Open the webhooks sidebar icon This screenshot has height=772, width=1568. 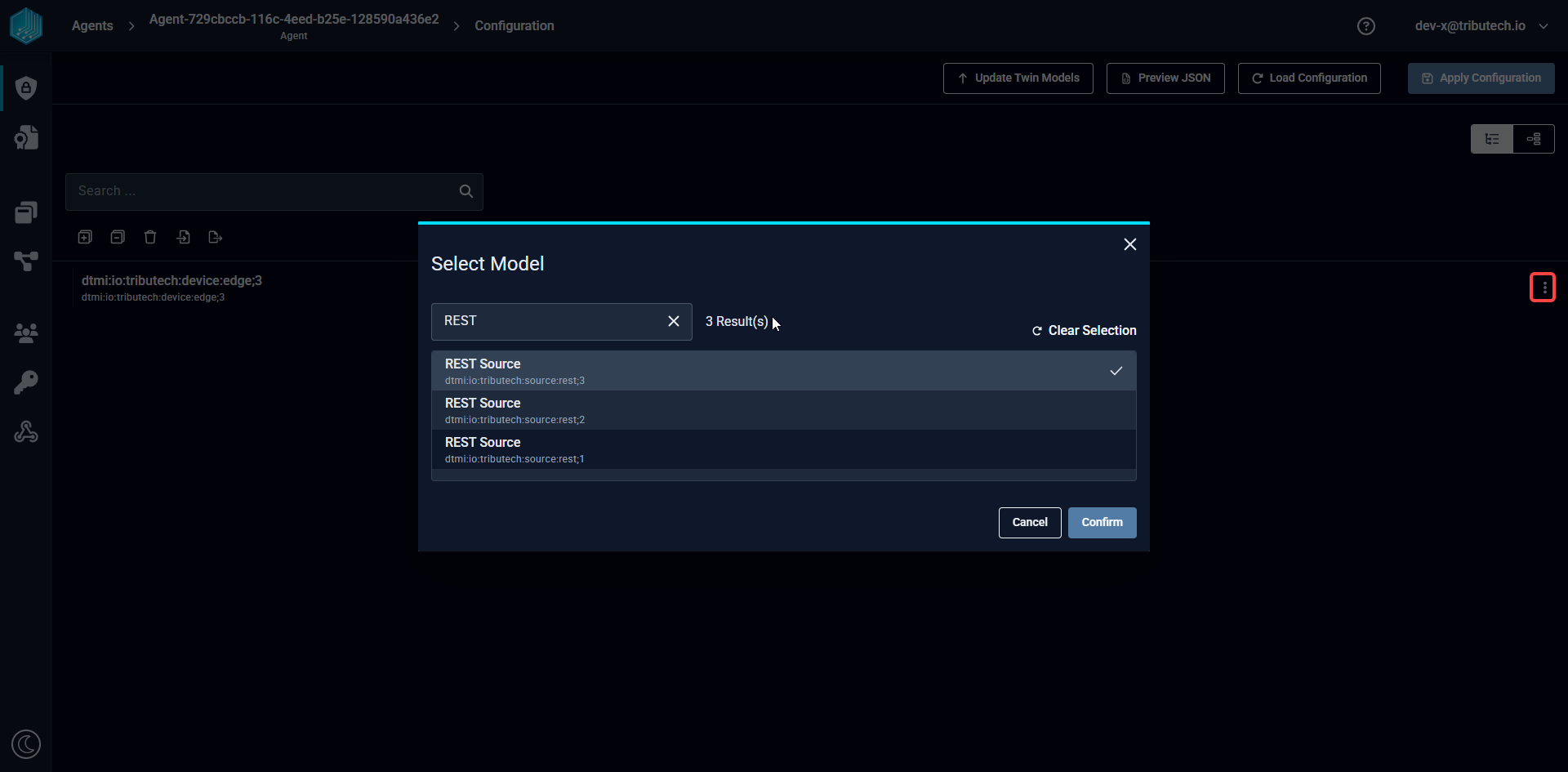(26, 431)
